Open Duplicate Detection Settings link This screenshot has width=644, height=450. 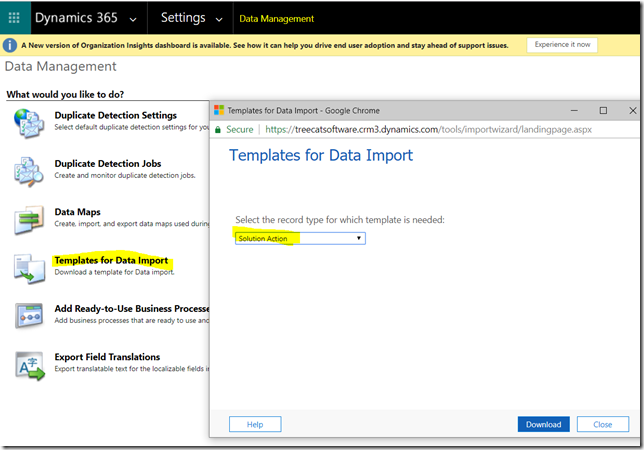coord(115,115)
